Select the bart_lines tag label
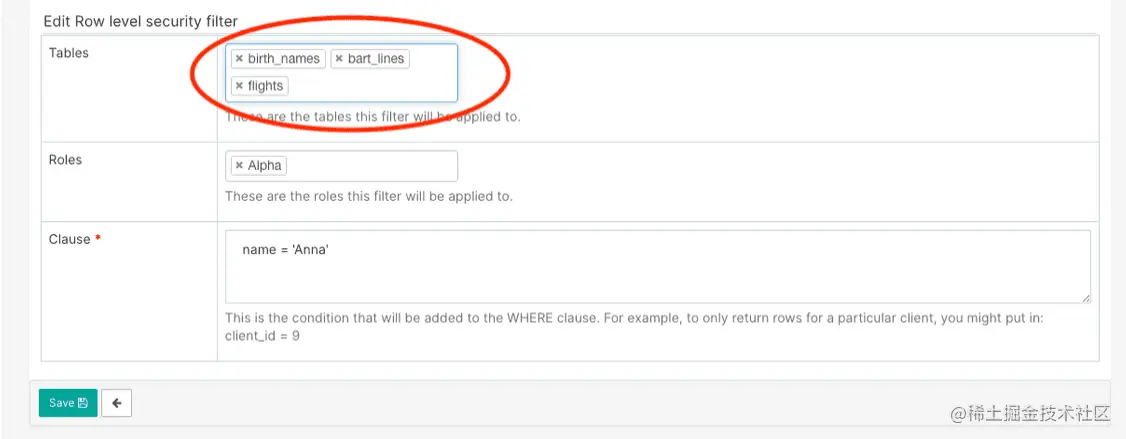This screenshot has height=439, width=1126. coord(376,59)
